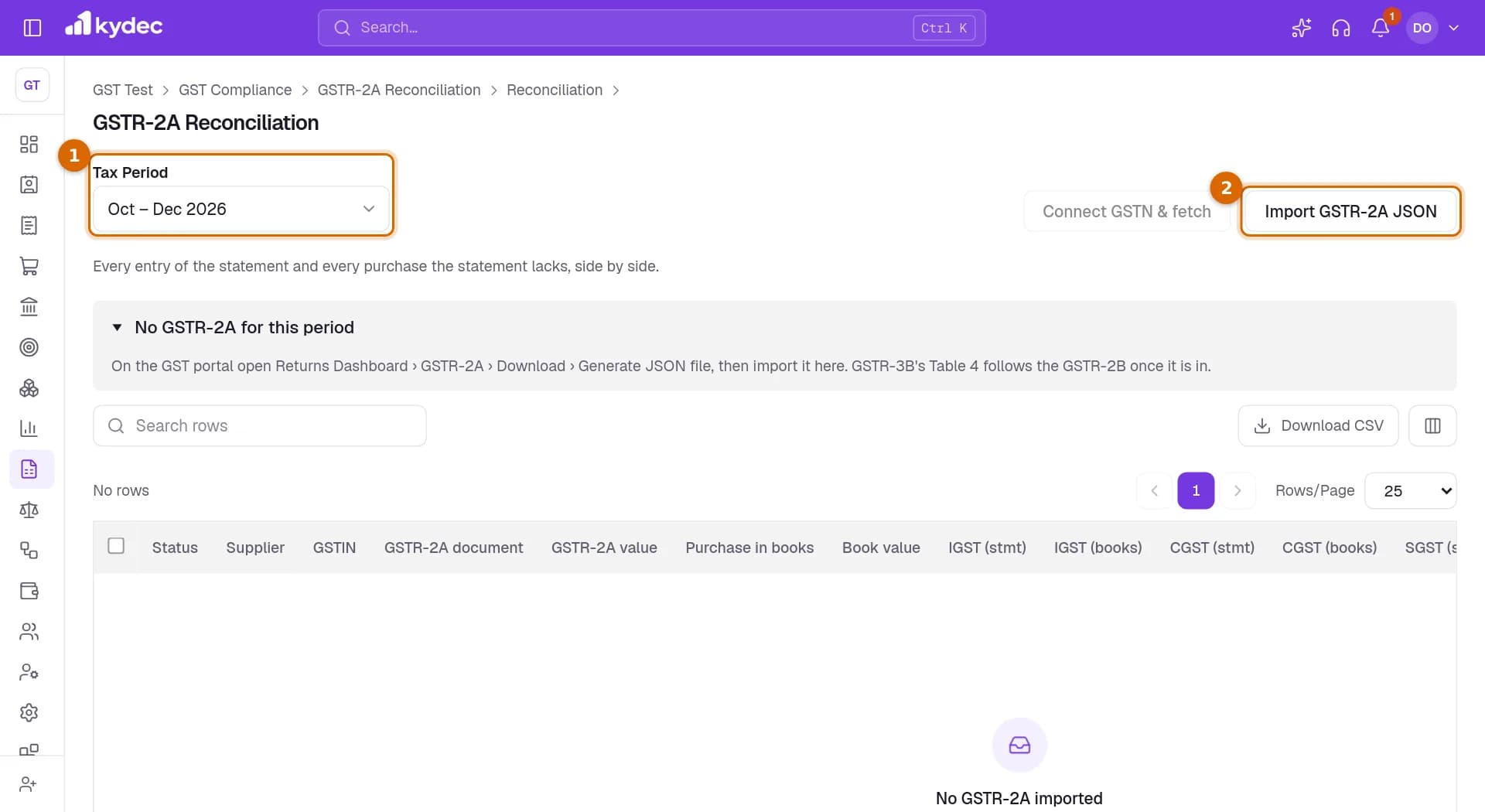Open the dashboard grid icon in sidebar
Image resolution: width=1485 pixels, height=812 pixels.
pos(29,145)
